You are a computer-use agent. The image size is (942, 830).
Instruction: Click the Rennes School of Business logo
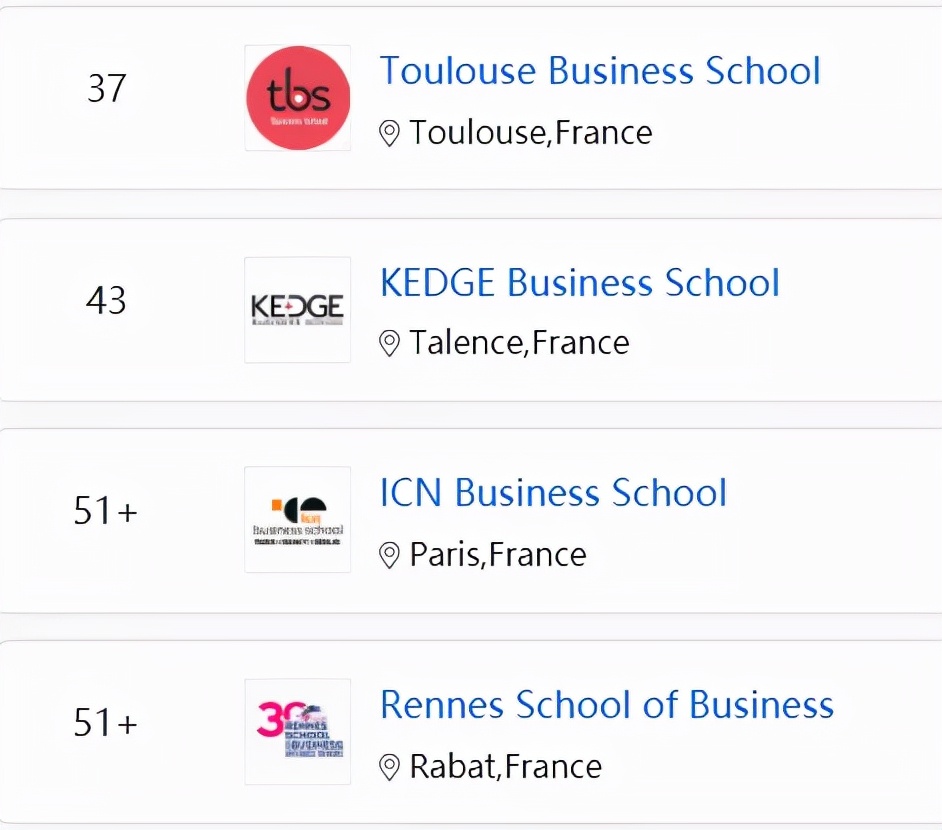click(298, 732)
